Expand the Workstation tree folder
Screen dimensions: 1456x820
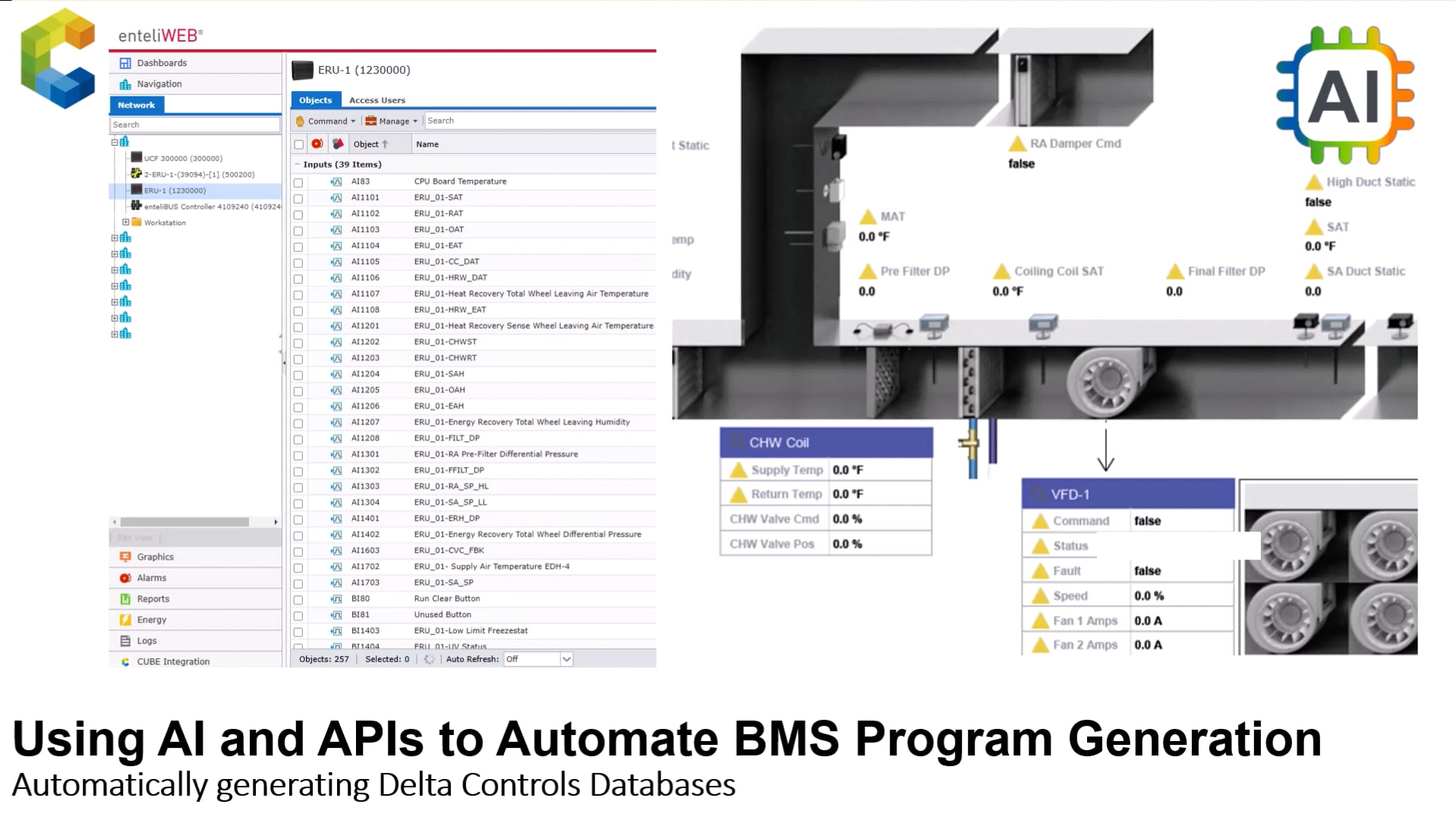pos(125,222)
